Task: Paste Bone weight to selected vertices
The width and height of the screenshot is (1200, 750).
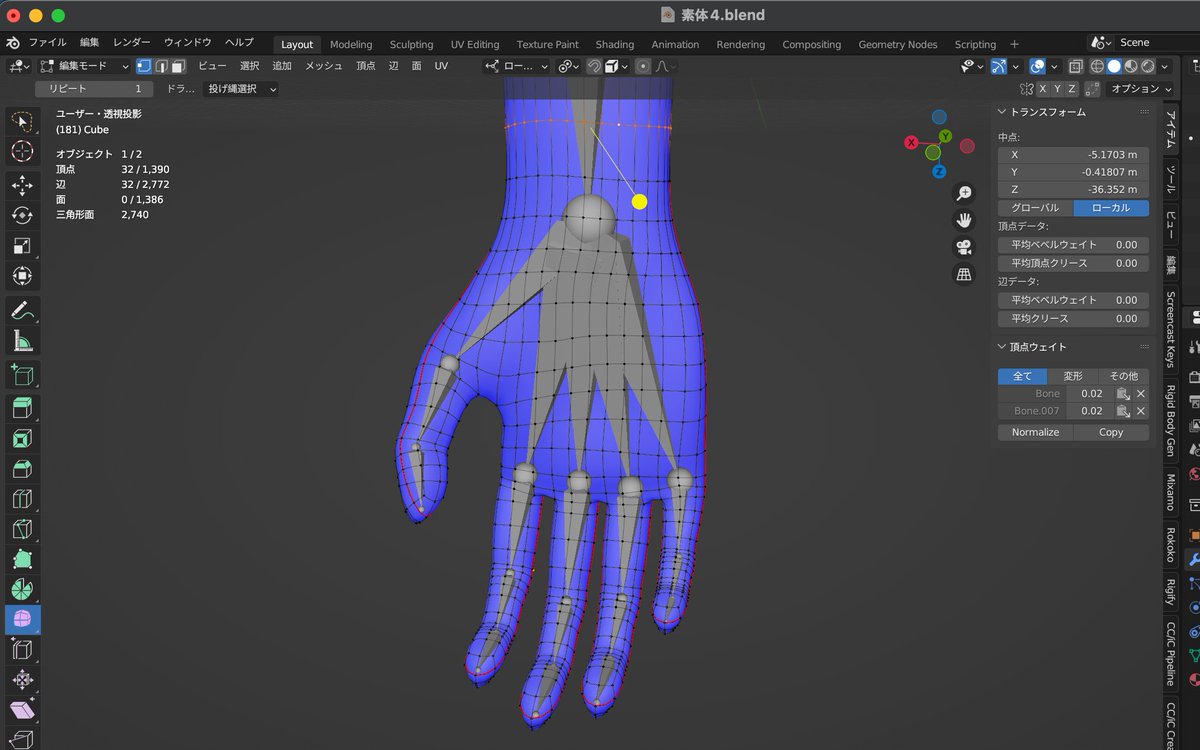Action: coord(1123,394)
